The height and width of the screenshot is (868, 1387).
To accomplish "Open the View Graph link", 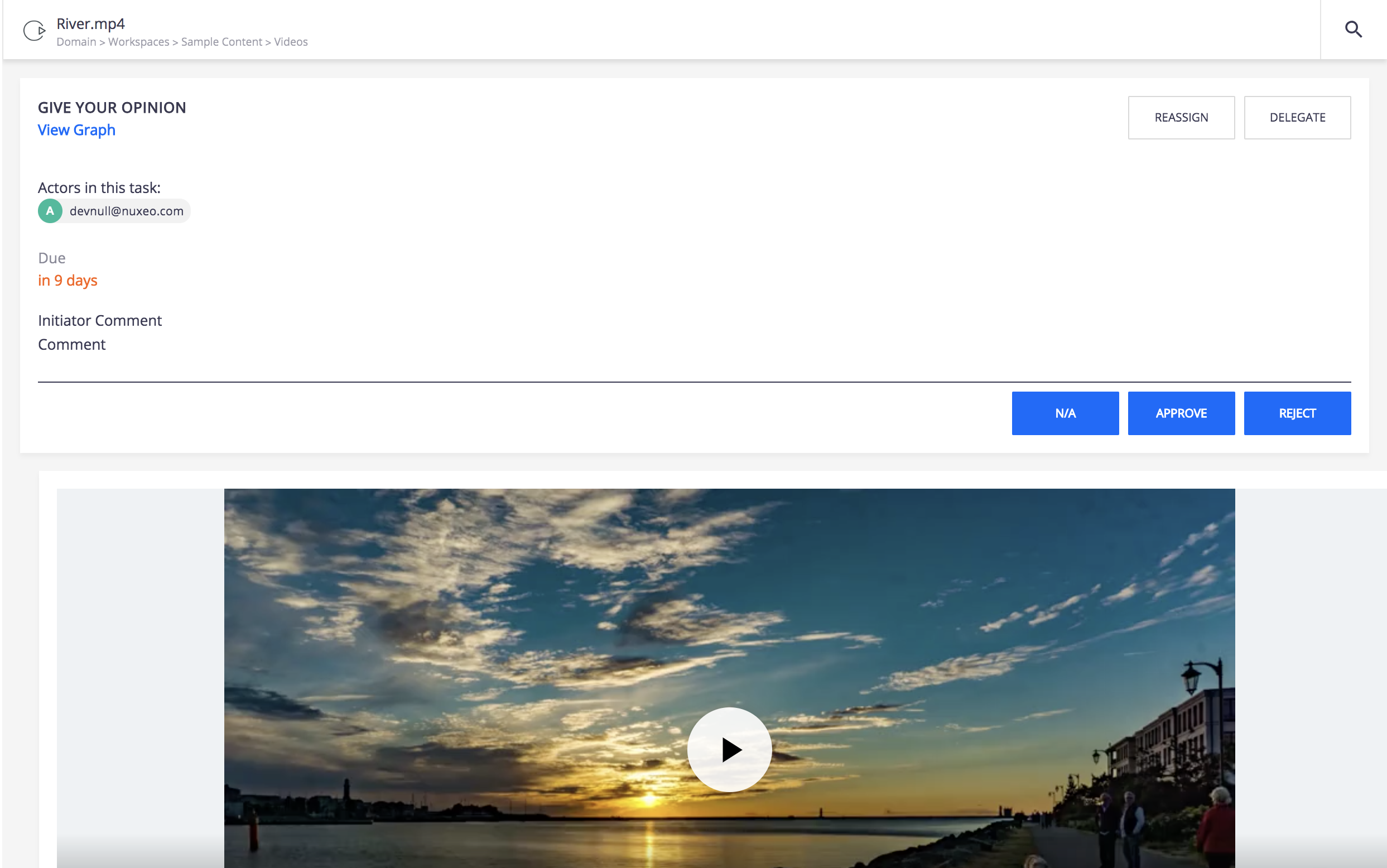I will coord(76,131).
